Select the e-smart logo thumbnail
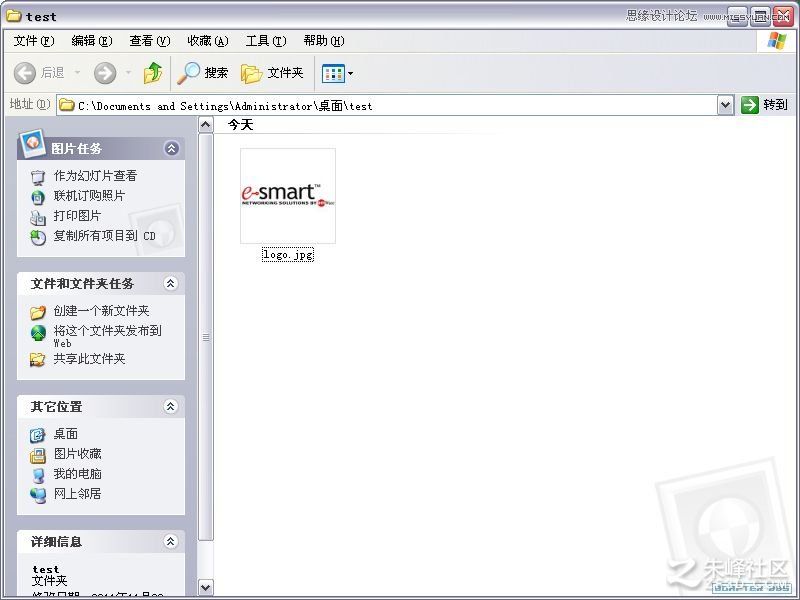Image resolution: width=800 pixels, height=600 pixels. [x=288, y=196]
